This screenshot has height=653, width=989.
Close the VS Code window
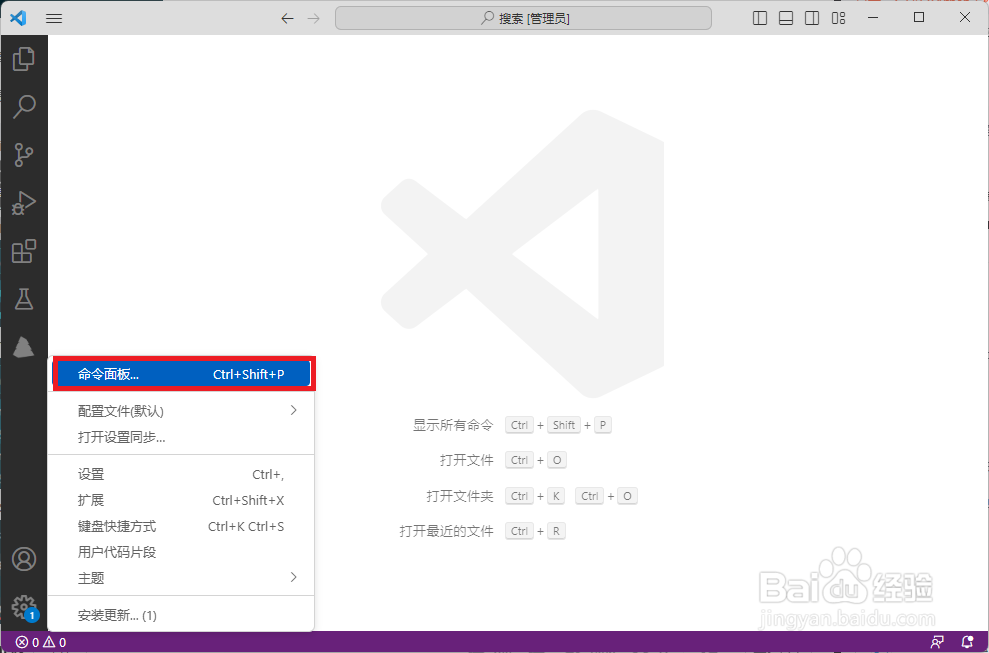(x=965, y=18)
